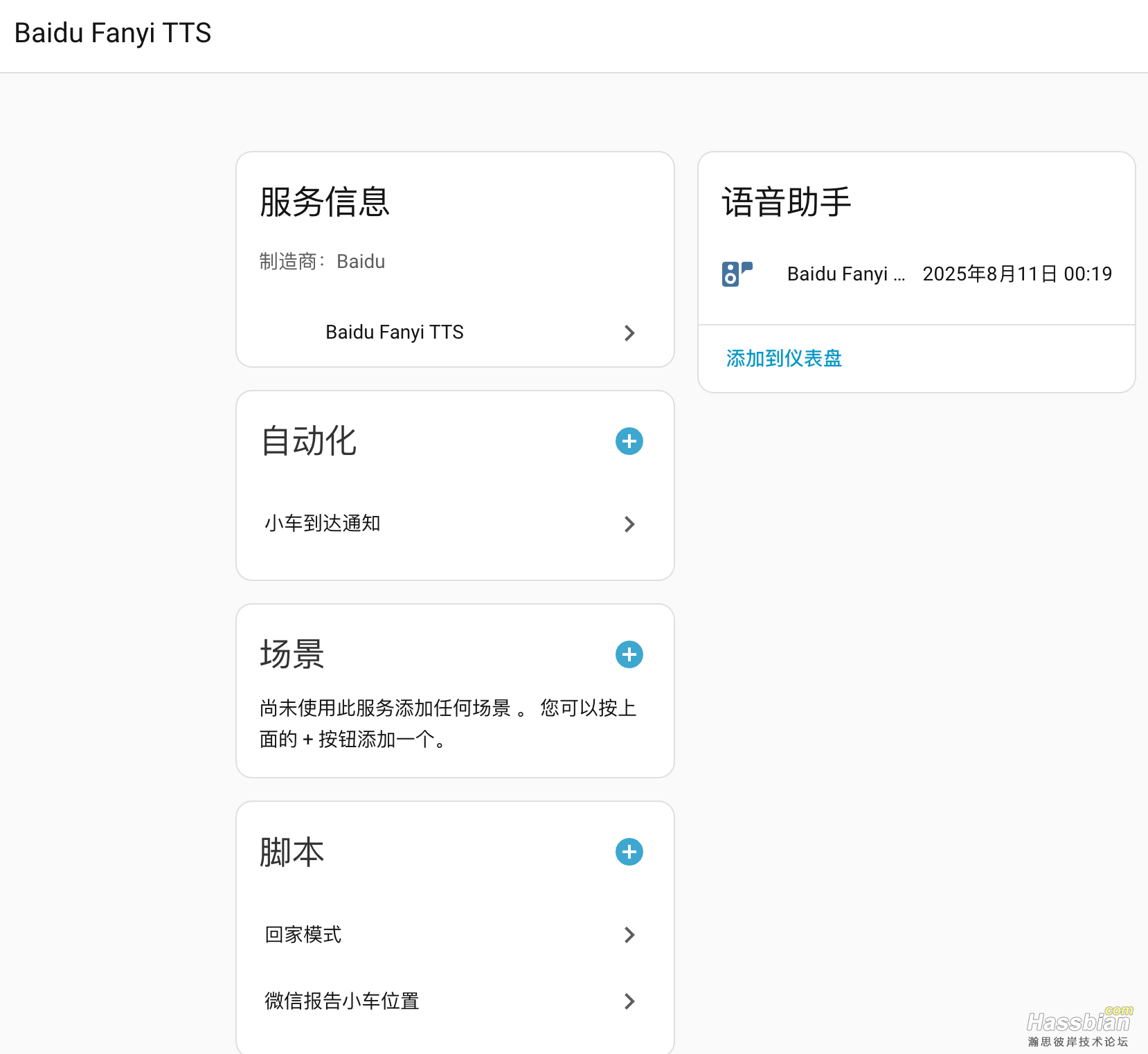Viewport: 1148px width, 1054px height.
Task: Open chevron for 微信报告小车位置 script
Action: point(629,1001)
